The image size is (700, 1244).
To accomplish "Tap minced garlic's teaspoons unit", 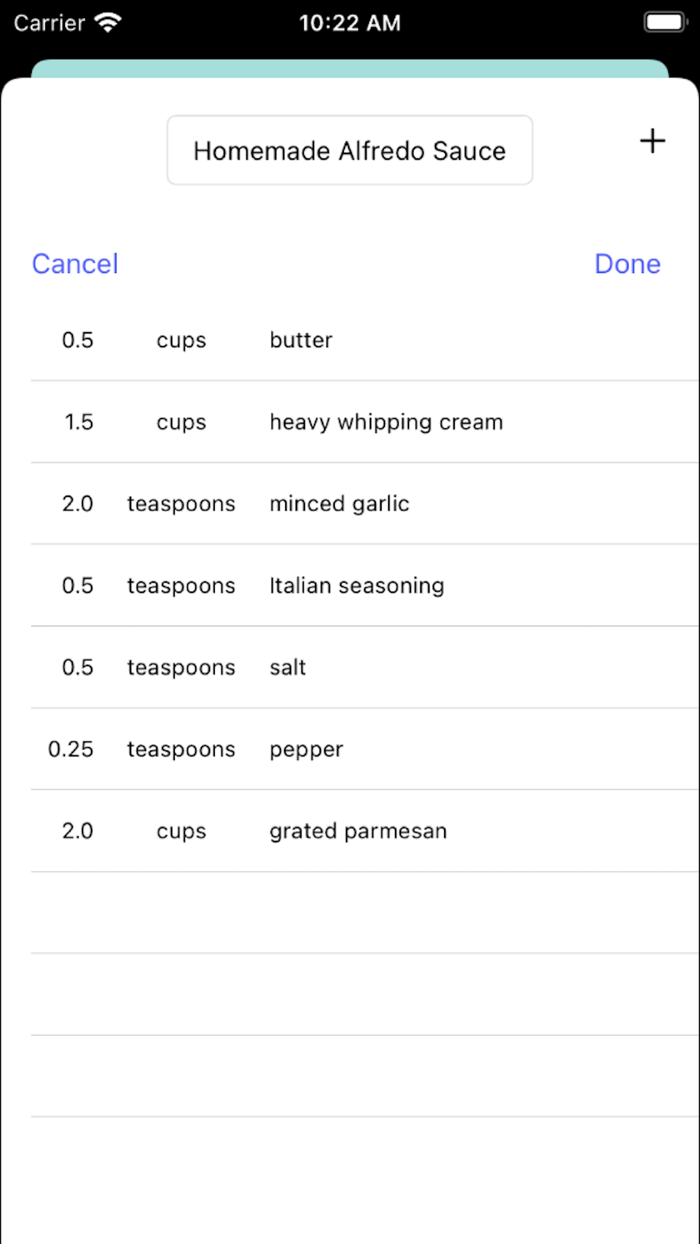I will click(x=181, y=504).
